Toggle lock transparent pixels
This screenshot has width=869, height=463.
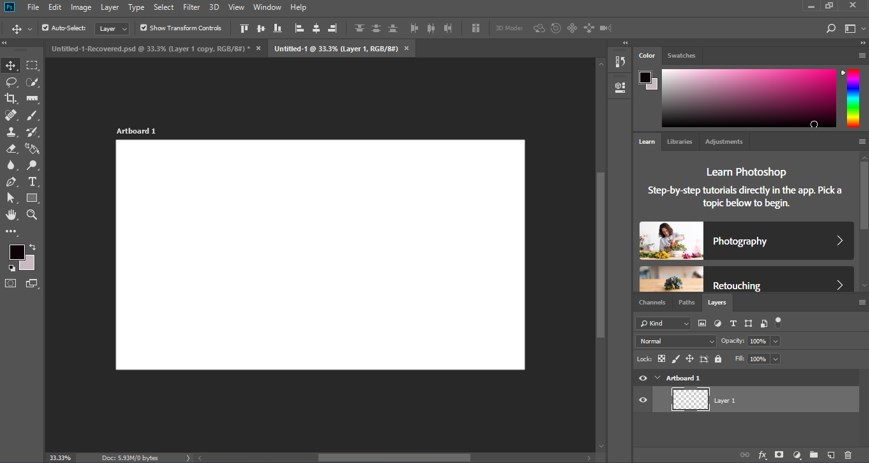click(661, 359)
